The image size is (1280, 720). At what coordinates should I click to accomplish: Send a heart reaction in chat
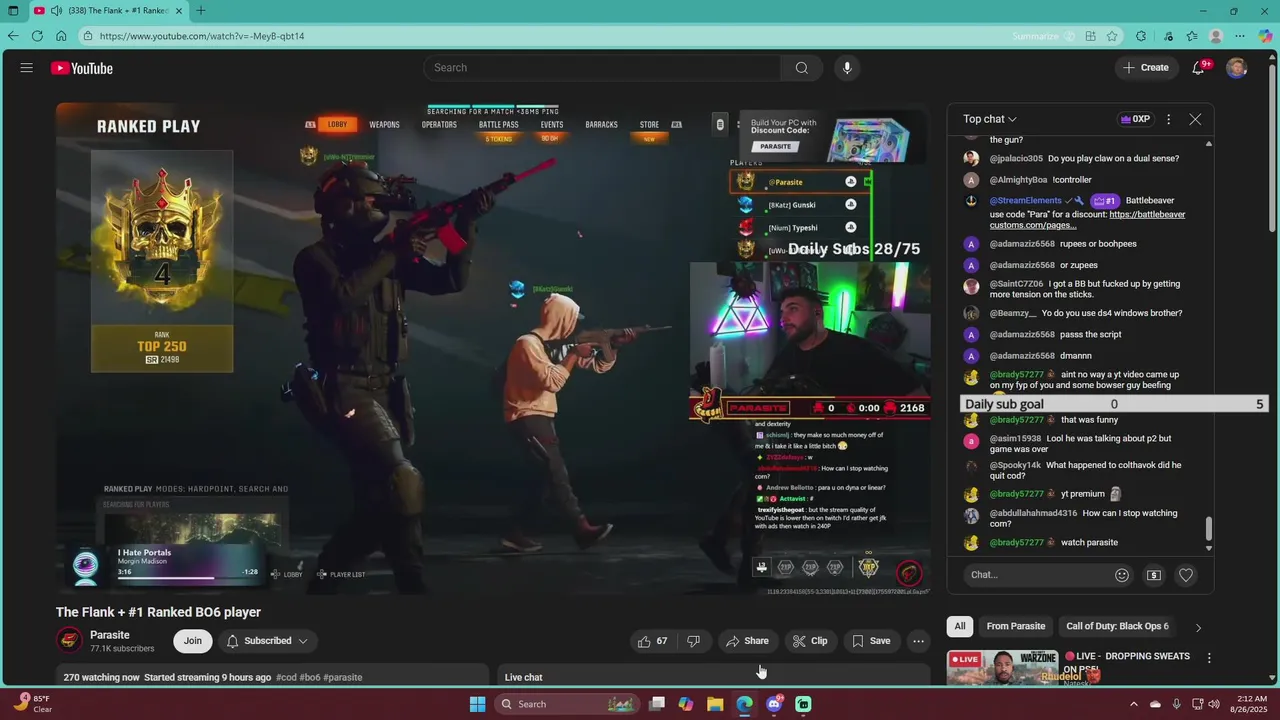click(1186, 575)
